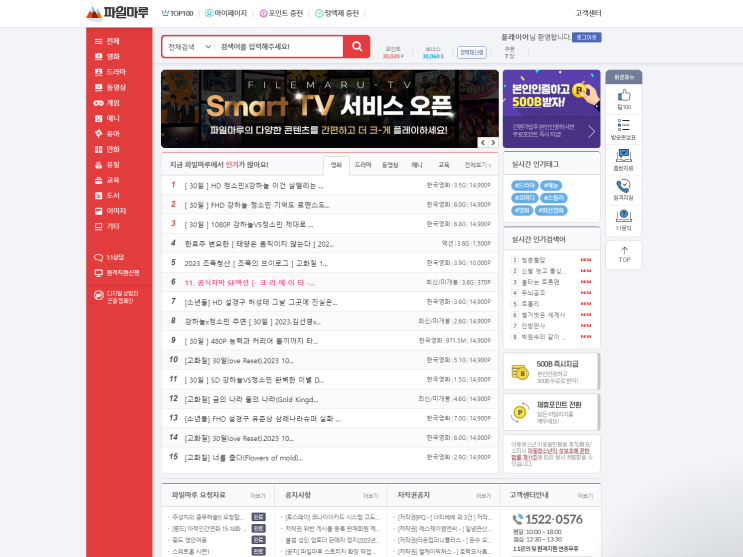Select the 이미지 picture icon
This screenshot has width=743, height=557.
(99, 211)
